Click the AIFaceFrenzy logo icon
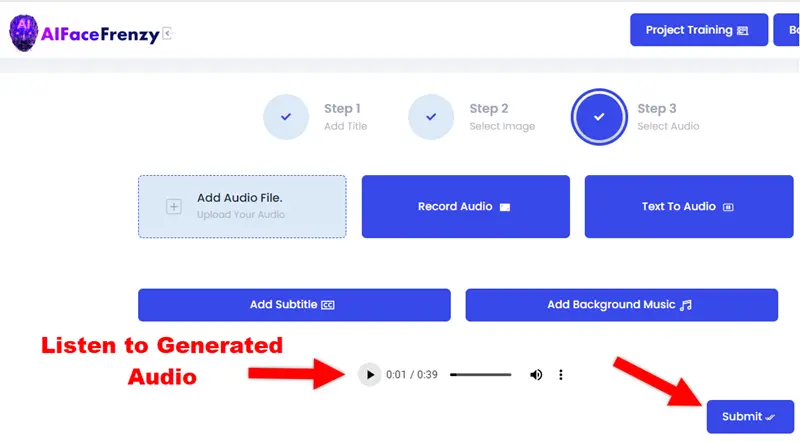The width and height of the screenshot is (800, 442). click(23, 33)
